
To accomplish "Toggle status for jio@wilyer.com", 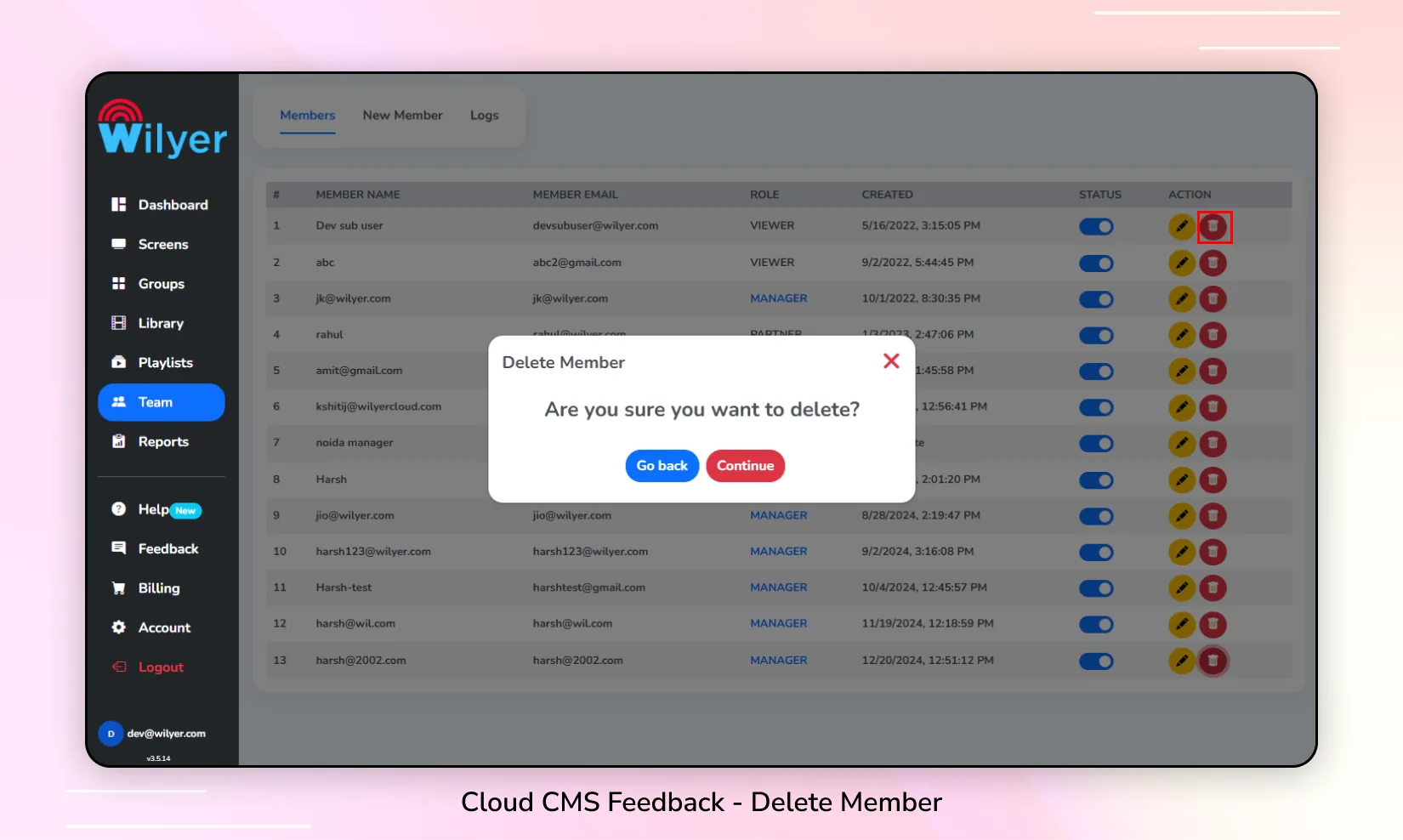I will pos(1096,516).
